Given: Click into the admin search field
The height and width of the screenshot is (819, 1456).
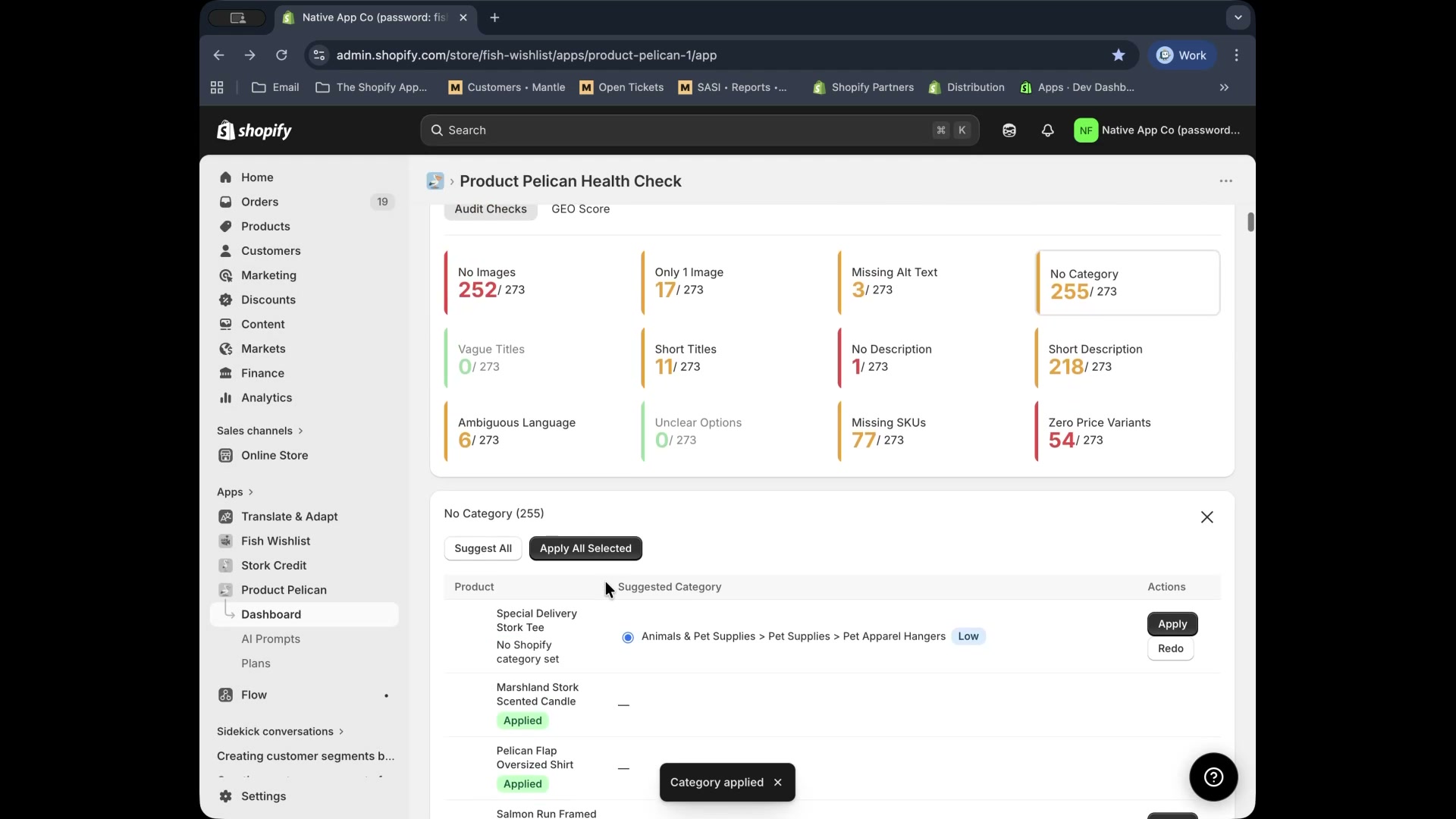Looking at the screenshot, I should (682, 130).
